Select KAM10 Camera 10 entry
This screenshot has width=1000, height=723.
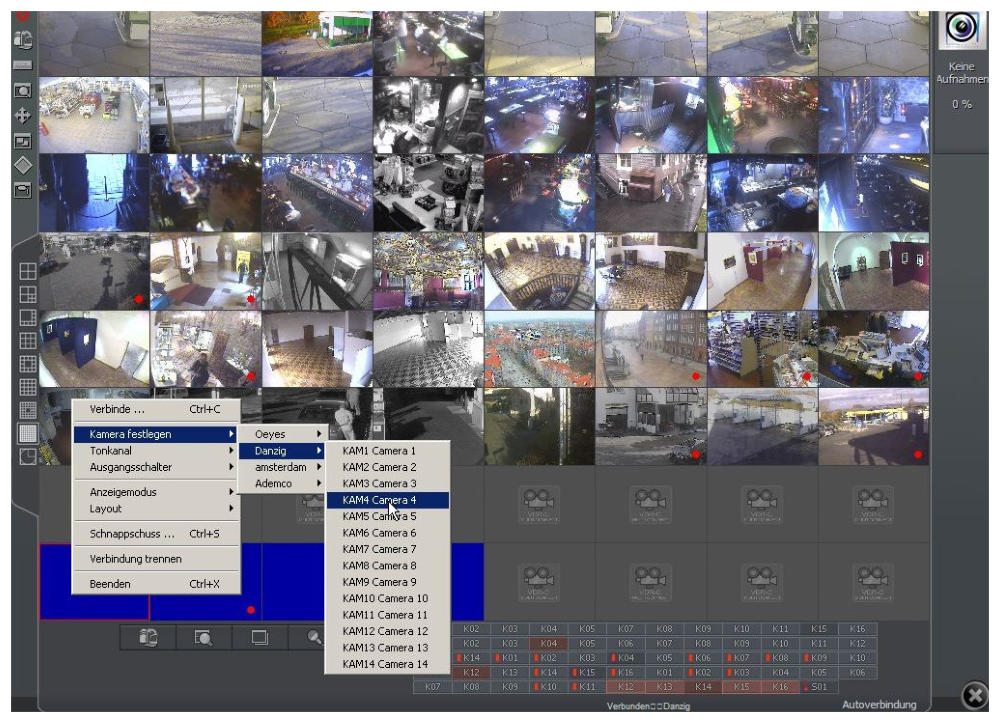coord(387,598)
